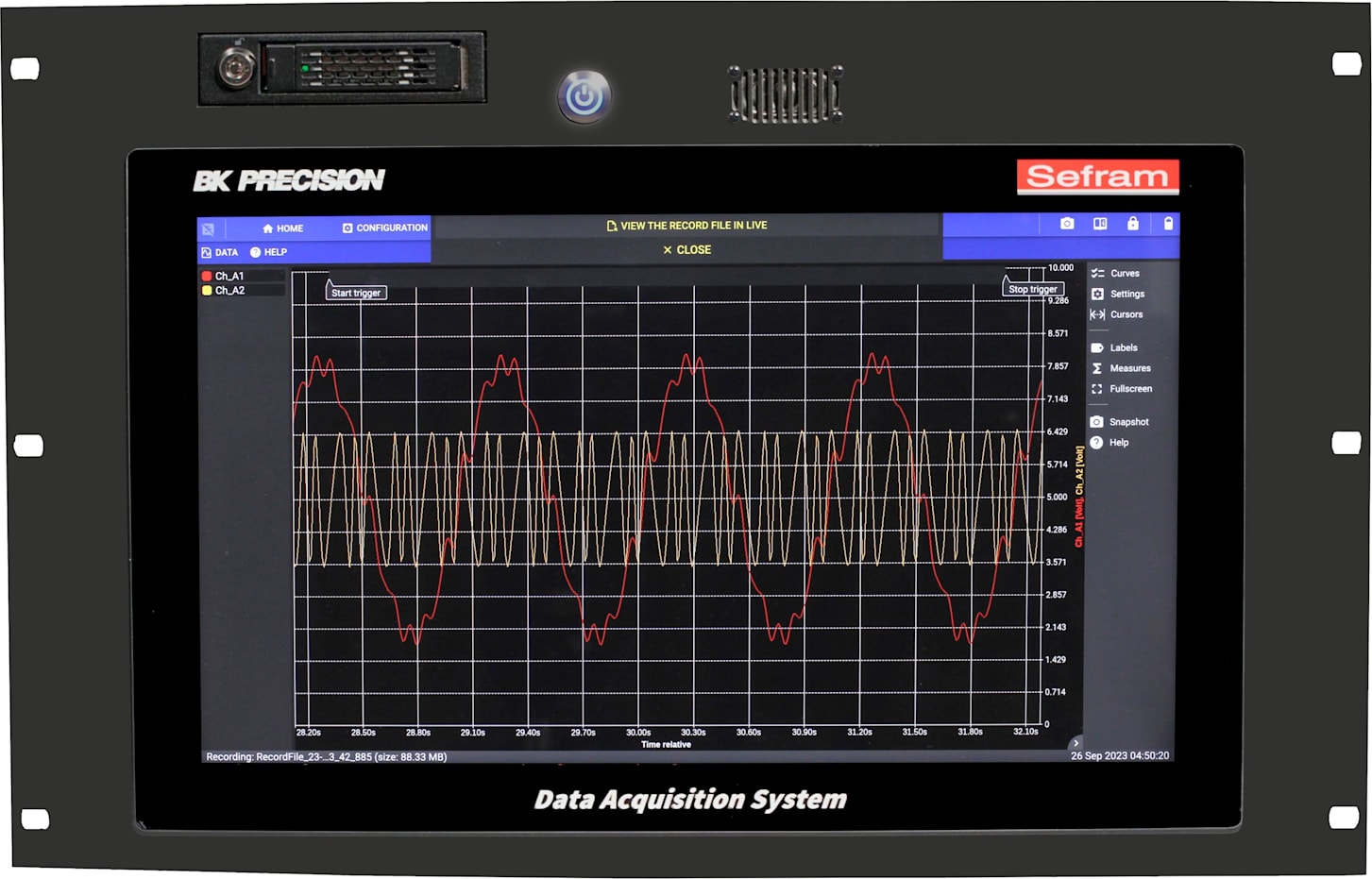Take a Snapshot from the side menu

click(x=1120, y=423)
